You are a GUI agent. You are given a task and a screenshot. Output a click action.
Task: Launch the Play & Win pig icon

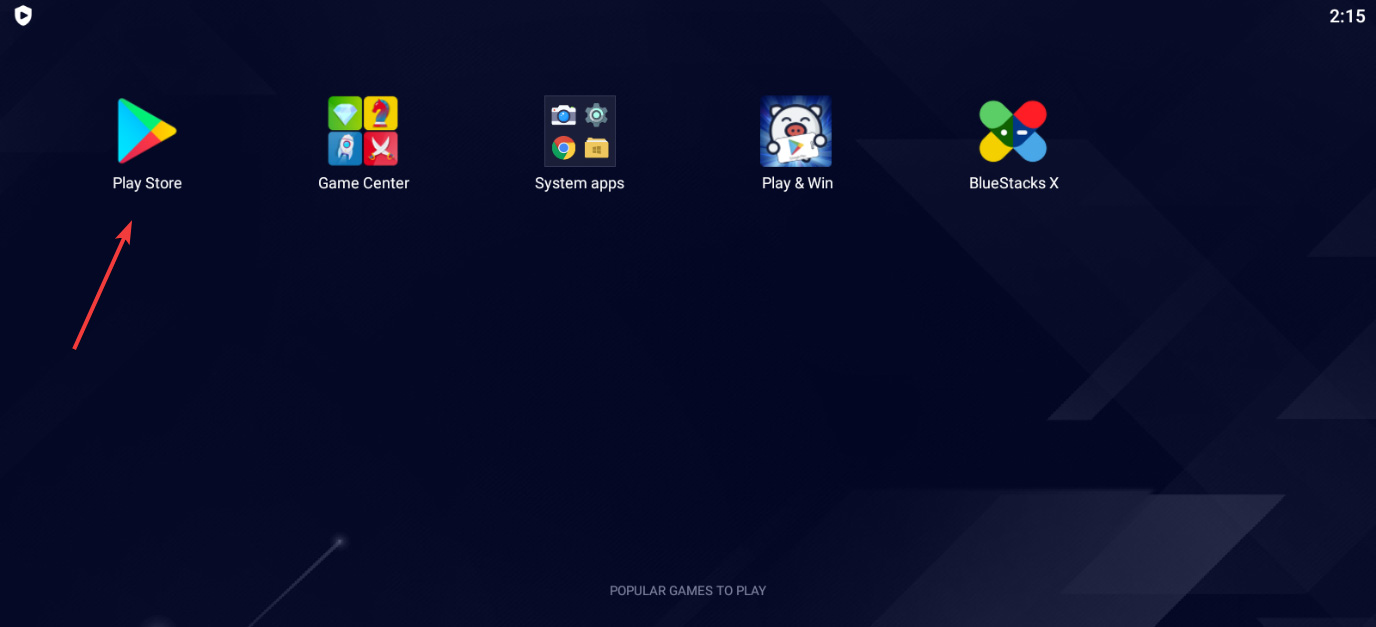pyautogui.click(x=796, y=131)
